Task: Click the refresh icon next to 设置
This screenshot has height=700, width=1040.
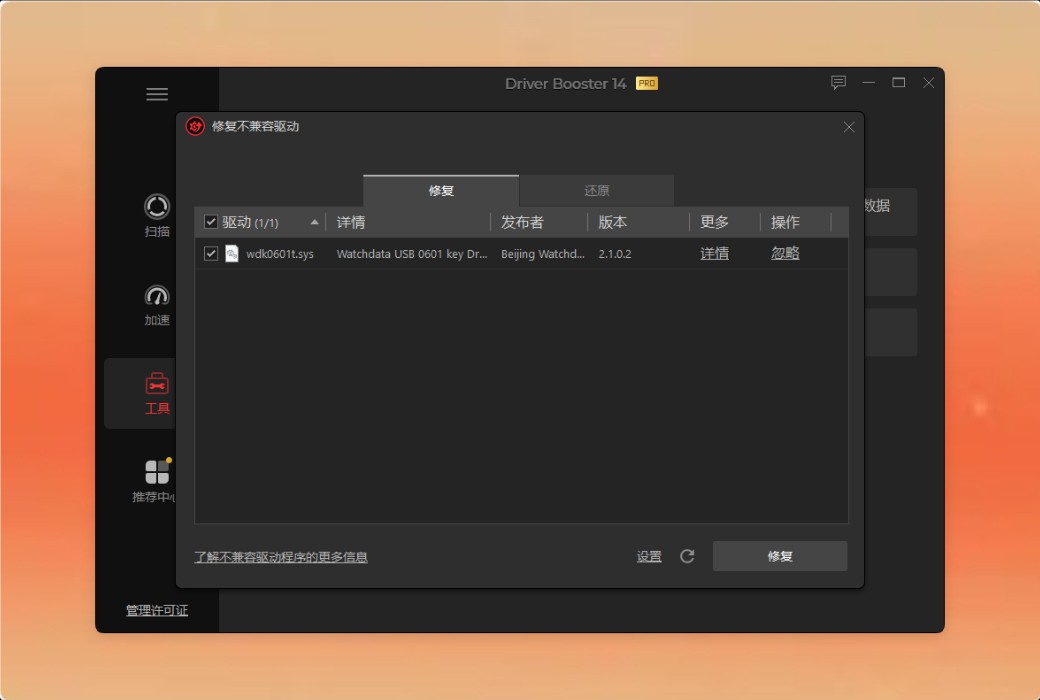Action: click(687, 556)
